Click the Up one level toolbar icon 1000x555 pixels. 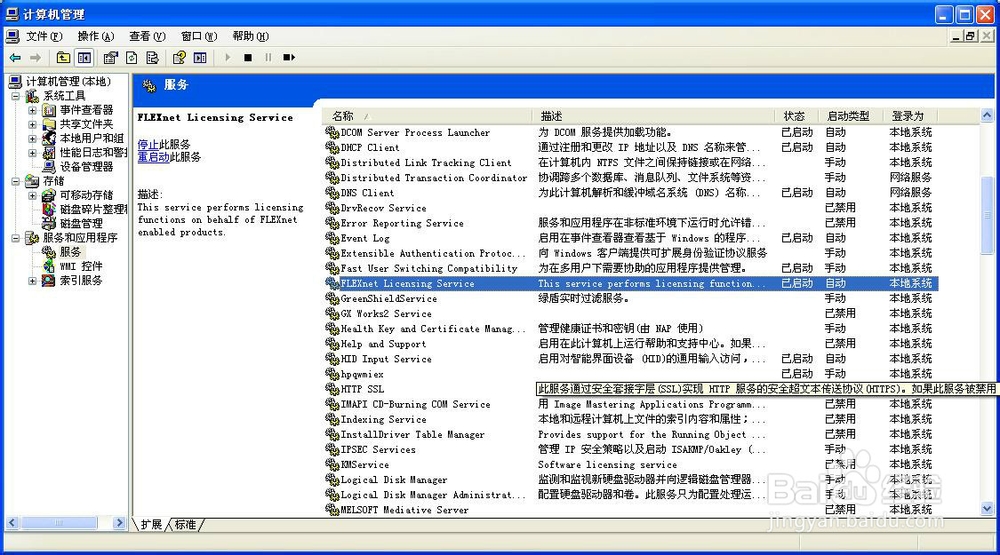(x=63, y=57)
